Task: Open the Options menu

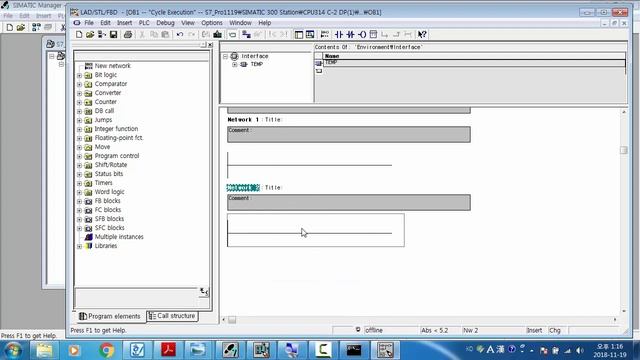Action: click(x=212, y=23)
